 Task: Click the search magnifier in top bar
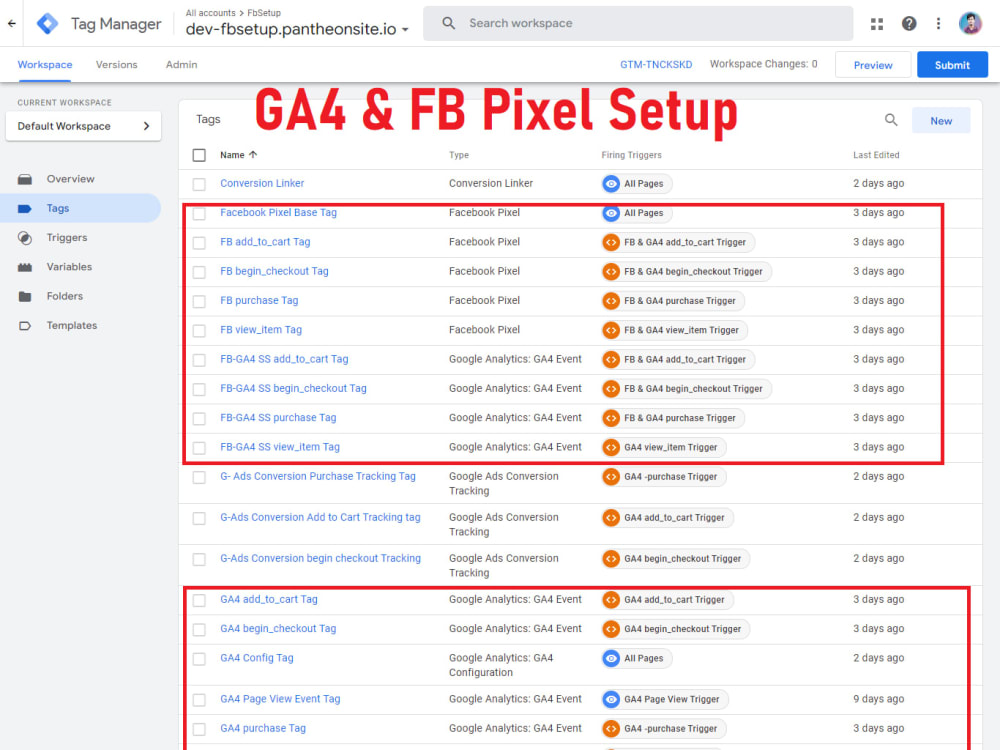448,23
